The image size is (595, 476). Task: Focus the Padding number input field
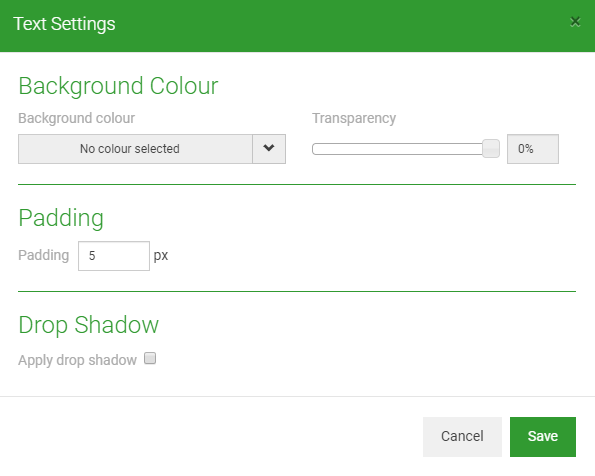(x=114, y=256)
